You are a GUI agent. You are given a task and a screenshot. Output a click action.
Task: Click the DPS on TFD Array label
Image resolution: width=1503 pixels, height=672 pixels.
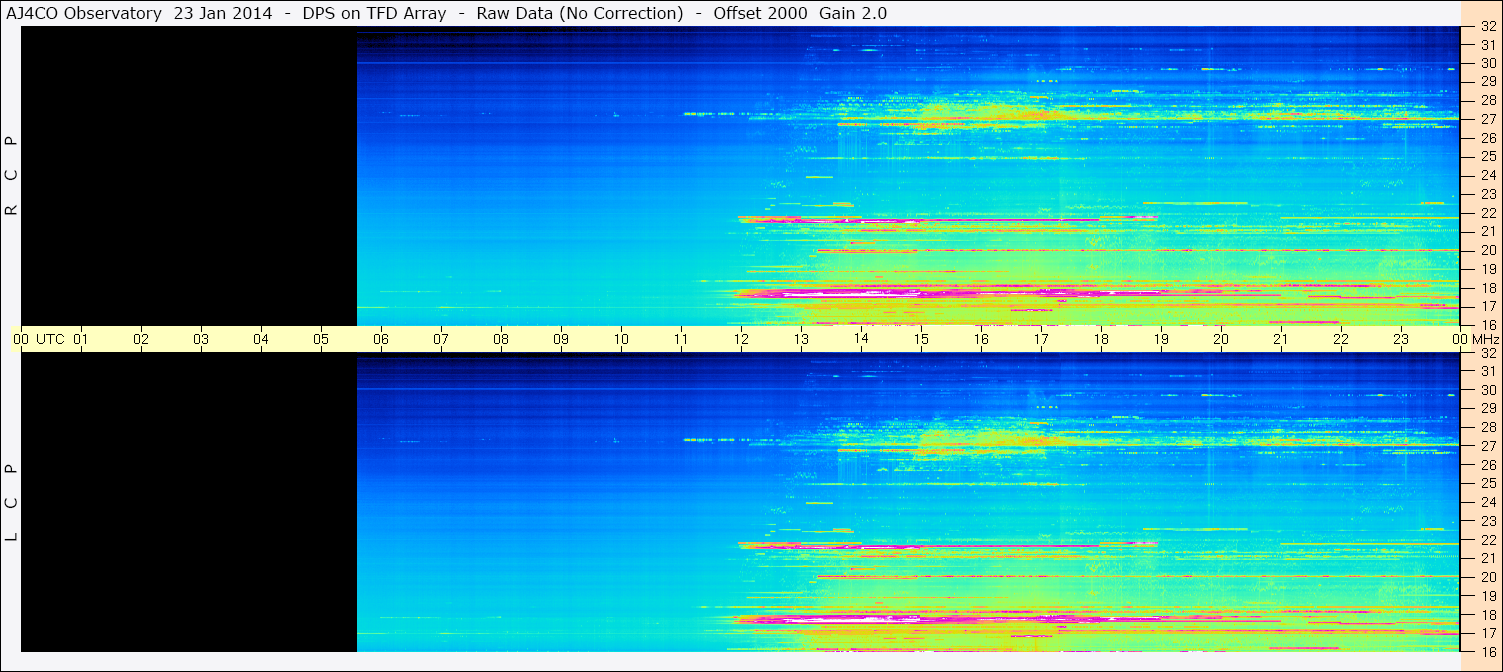[x=374, y=13]
